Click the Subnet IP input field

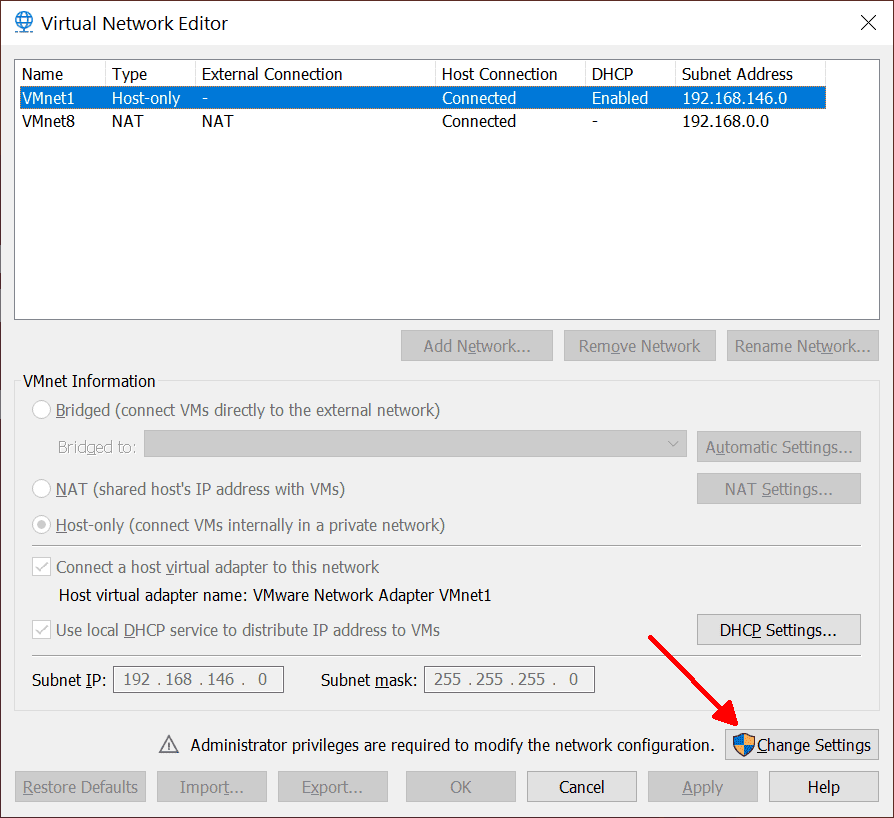pyautogui.click(x=197, y=679)
